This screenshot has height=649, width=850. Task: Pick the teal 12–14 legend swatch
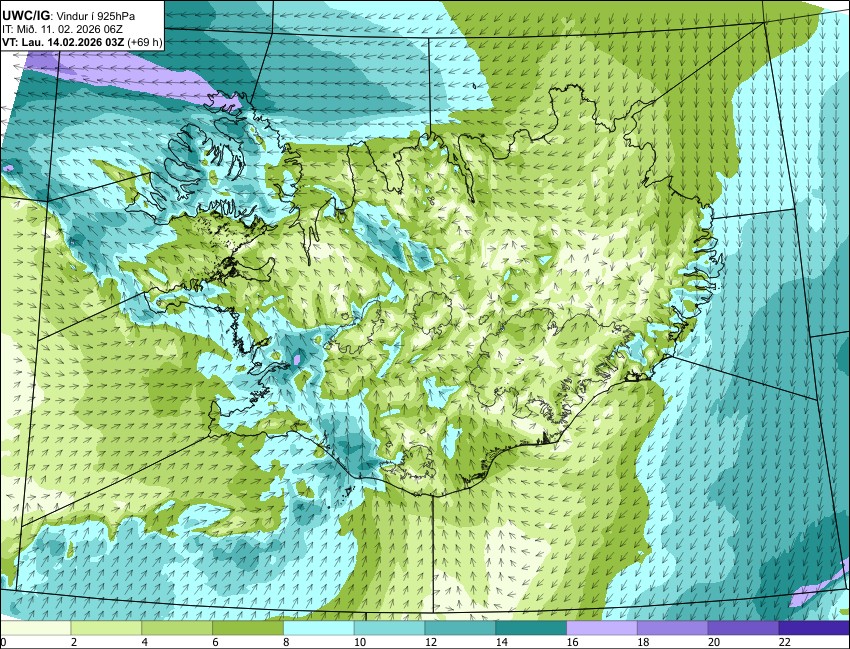pyautogui.click(x=460, y=628)
